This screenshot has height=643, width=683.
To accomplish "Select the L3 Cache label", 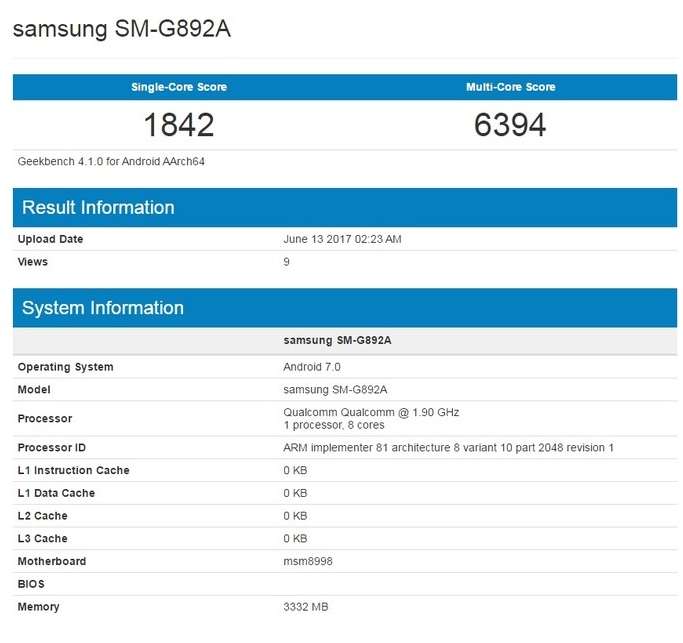I will [43, 538].
